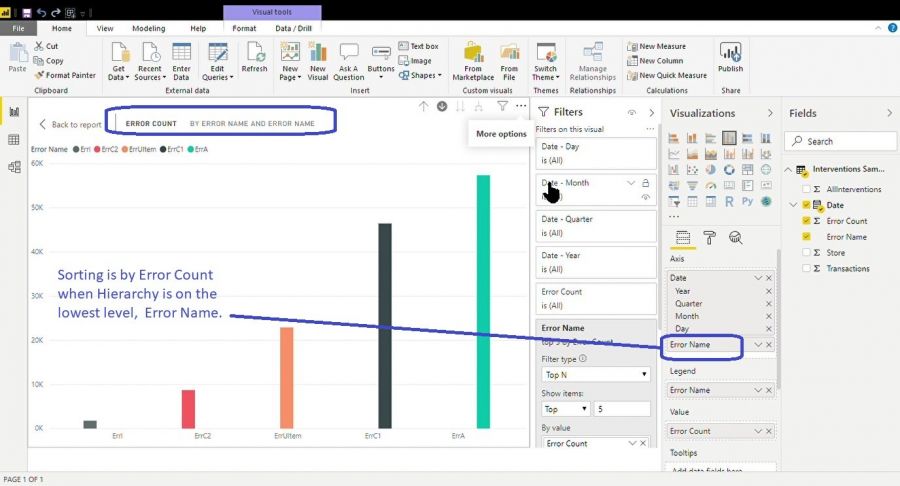This screenshot has width=900, height=486.
Task: Switch to Report view in sidebar
Action: [x=14, y=112]
